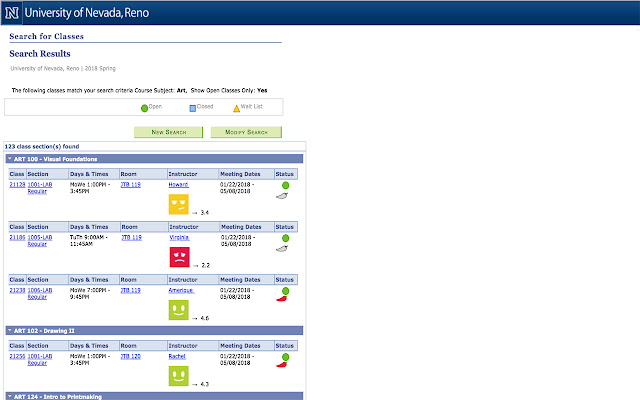
Task: Open room JTB 119 link in Virginia's row
Action: (x=131, y=238)
